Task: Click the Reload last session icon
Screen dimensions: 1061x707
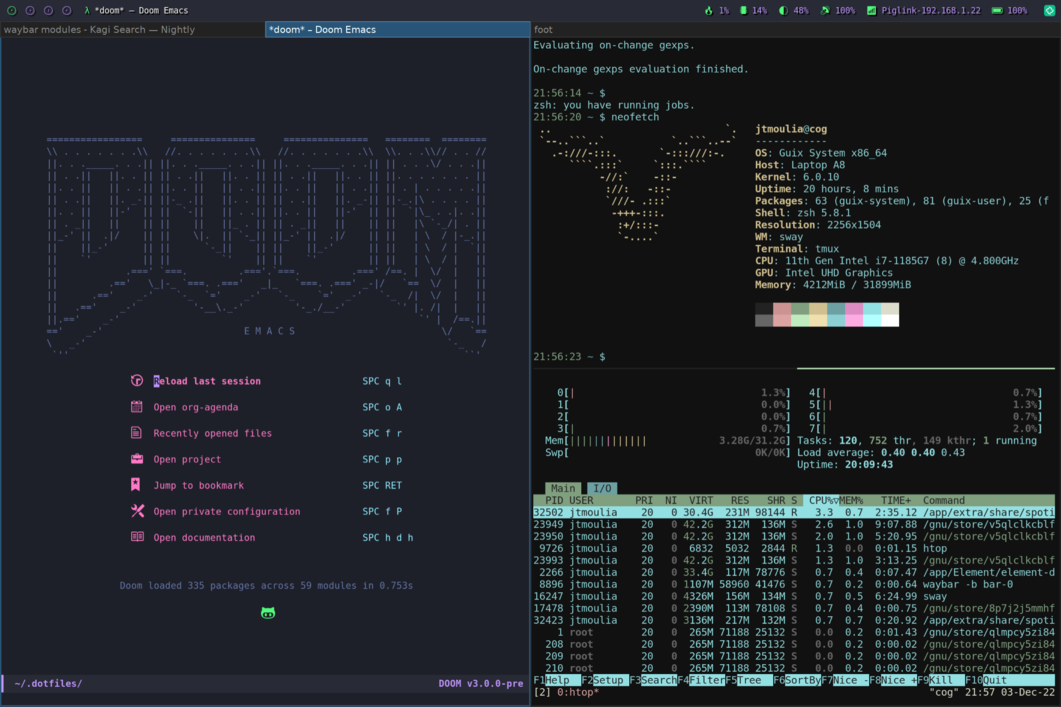Action: point(137,380)
